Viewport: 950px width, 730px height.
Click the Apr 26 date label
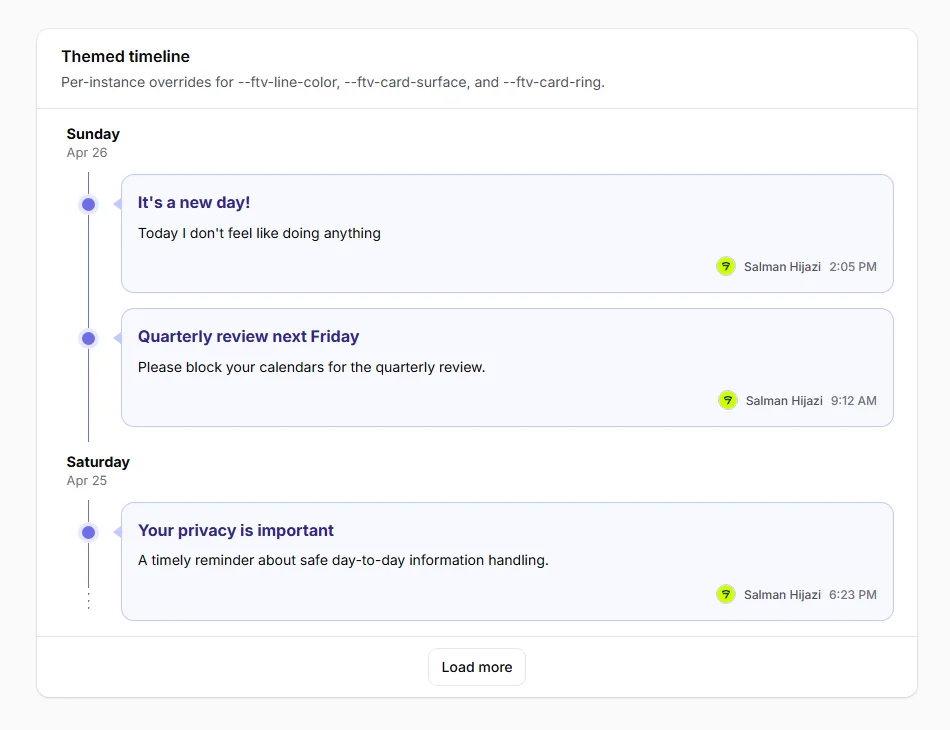point(87,153)
